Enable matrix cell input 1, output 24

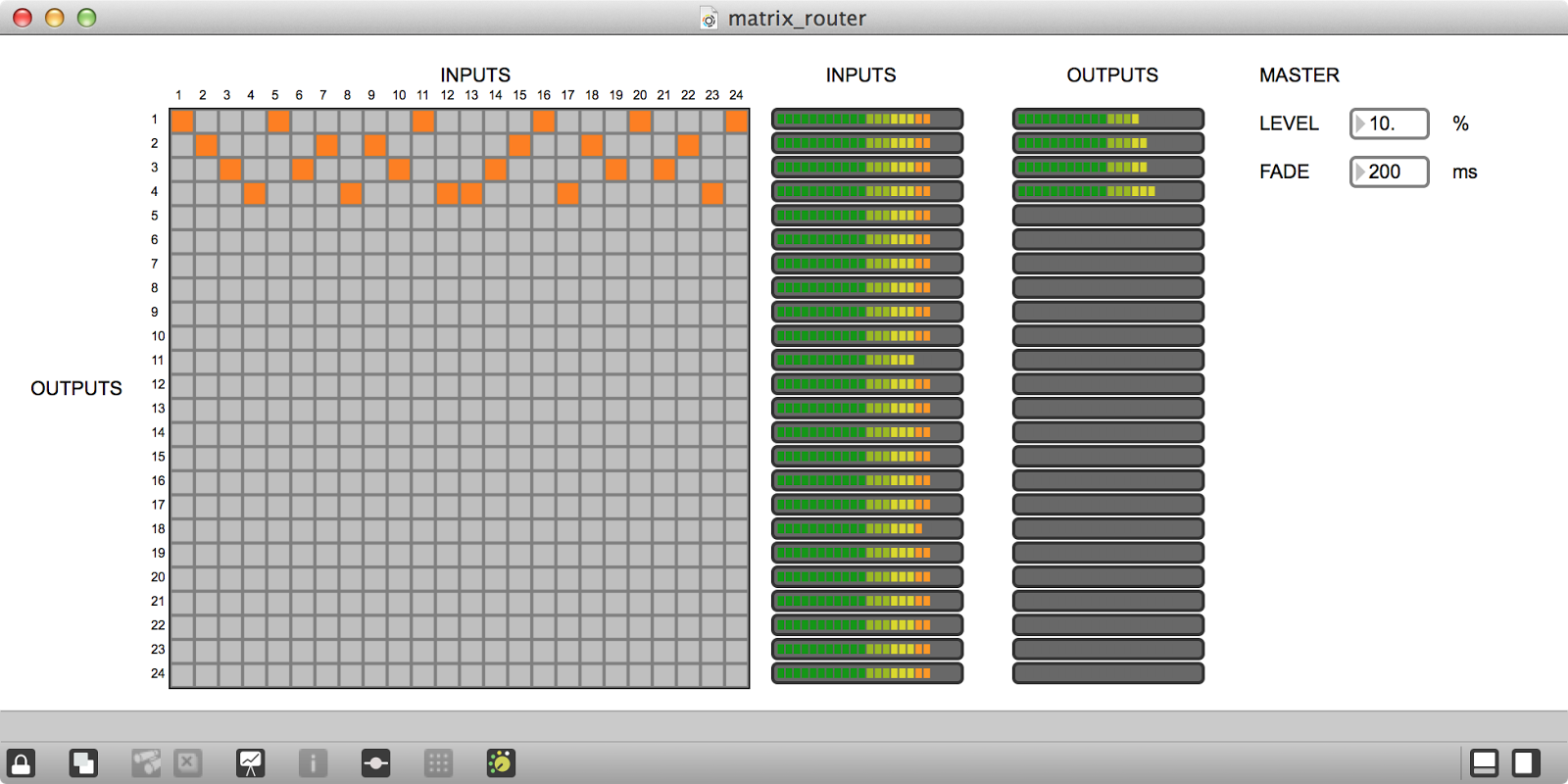(x=182, y=675)
